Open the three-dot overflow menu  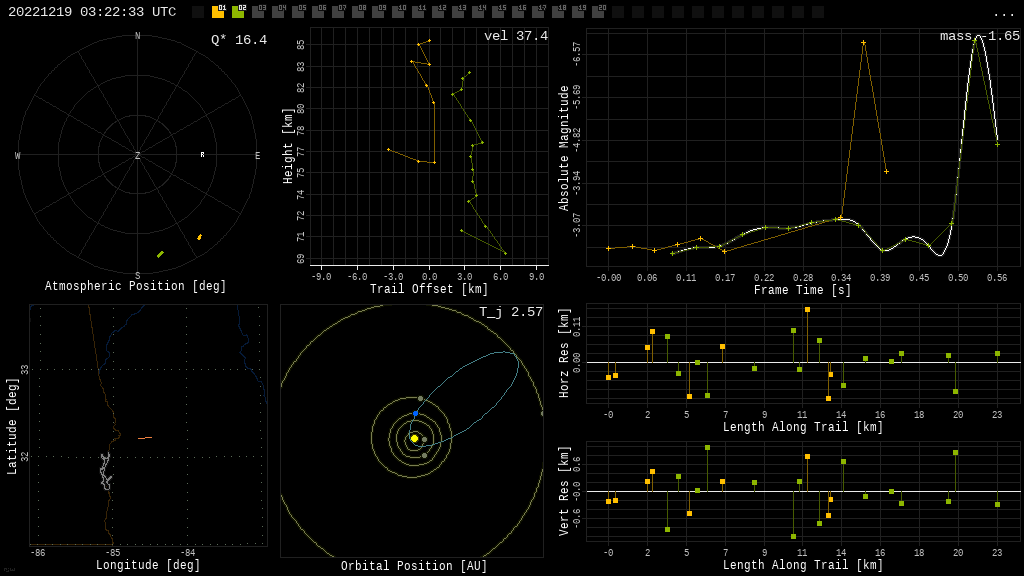pyautogui.click(x=1003, y=13)
